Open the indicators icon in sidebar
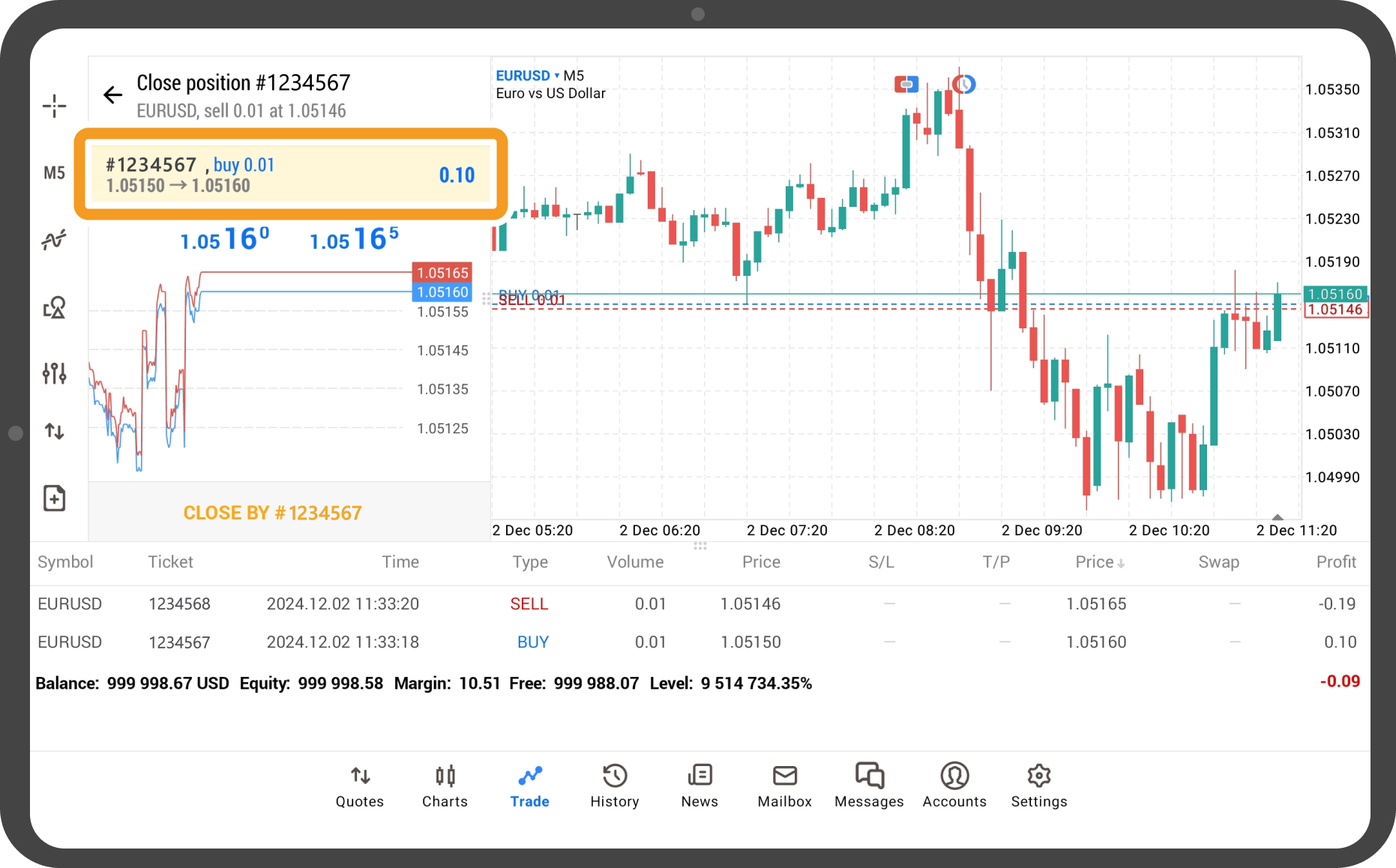1396x868 pixels. [54, 241]
